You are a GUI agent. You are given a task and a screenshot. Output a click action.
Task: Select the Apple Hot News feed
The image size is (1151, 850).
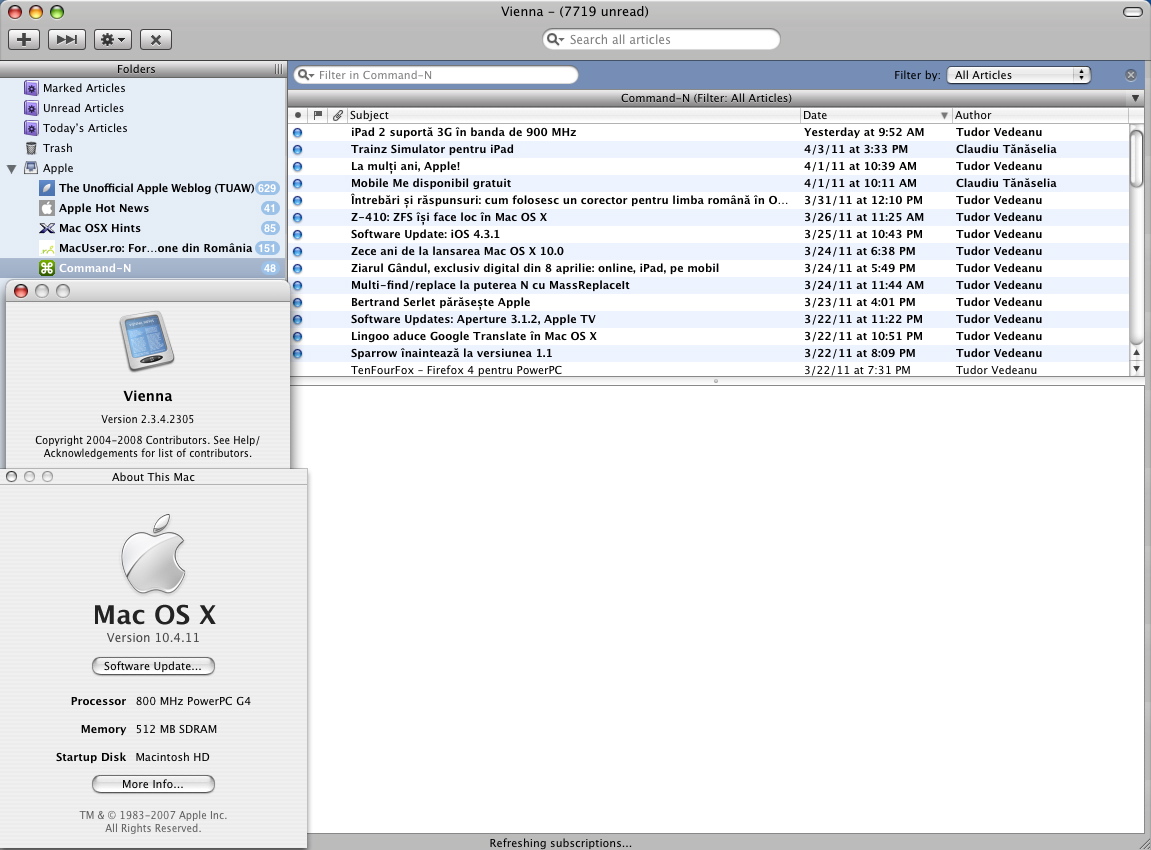[x=143, y=208]
